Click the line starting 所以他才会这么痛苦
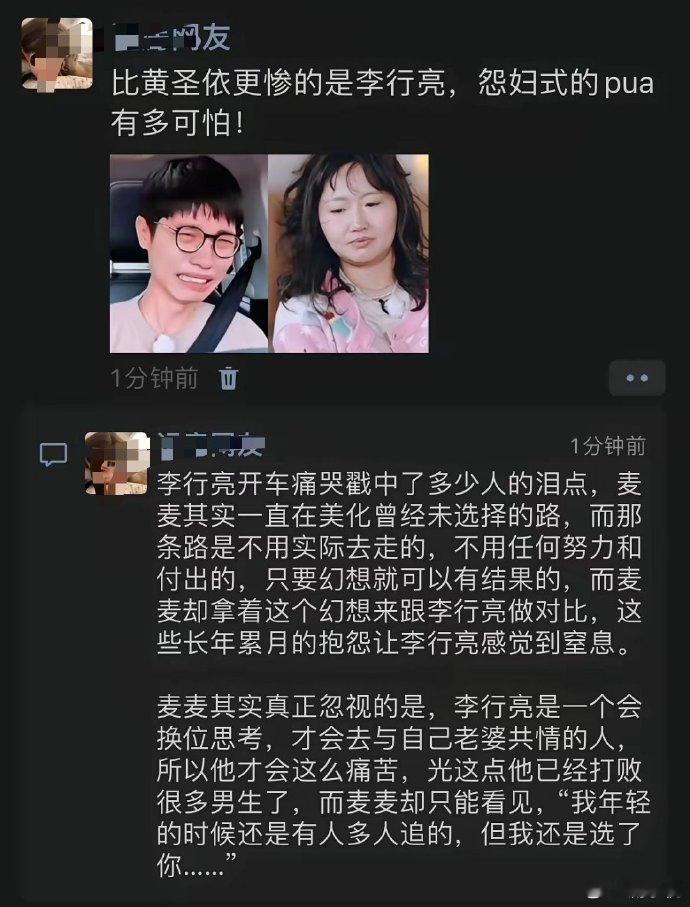This screenshot has height=907, width=690. [399, 770]
